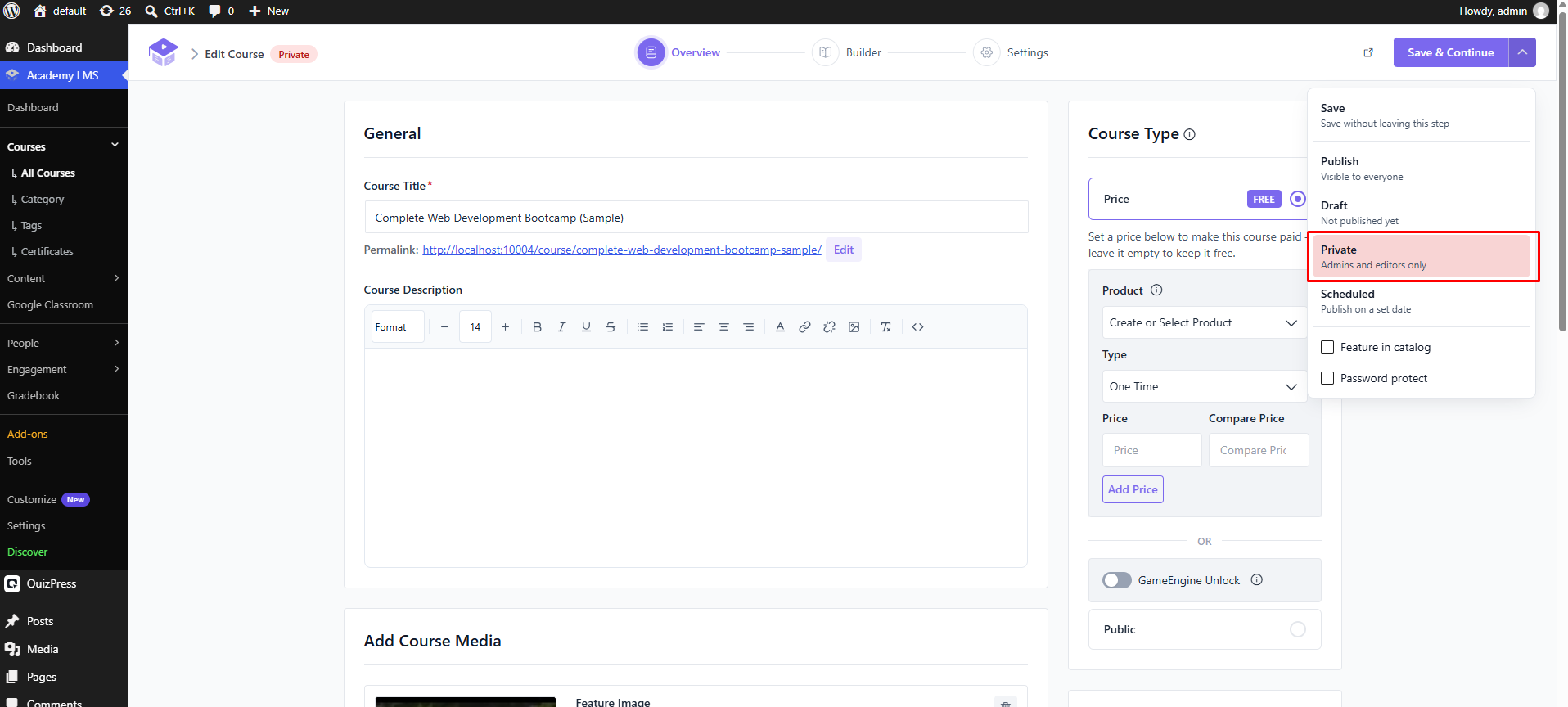
Task: Apply italic formatting in description editor
Action: 561,326
